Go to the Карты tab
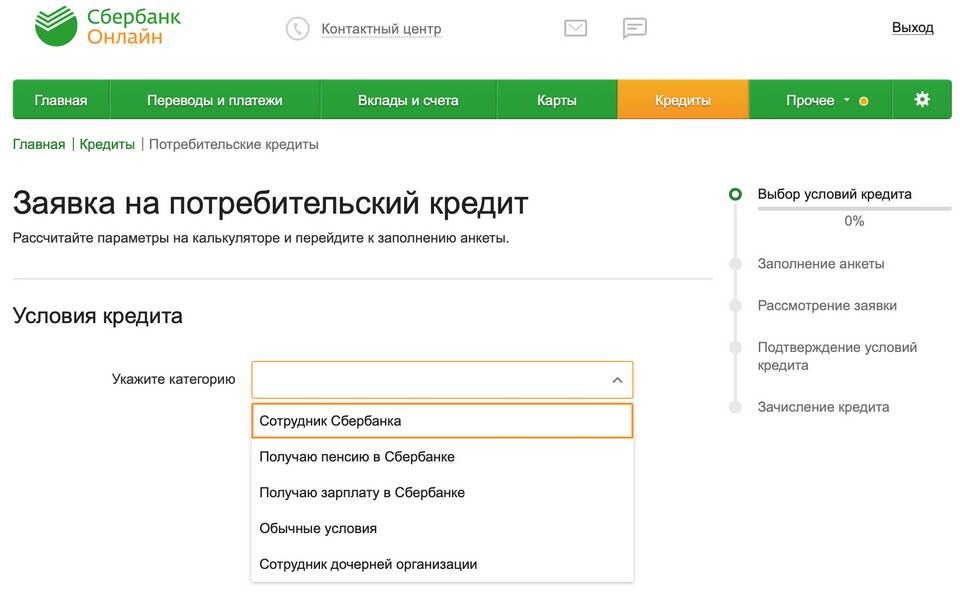 556,100
